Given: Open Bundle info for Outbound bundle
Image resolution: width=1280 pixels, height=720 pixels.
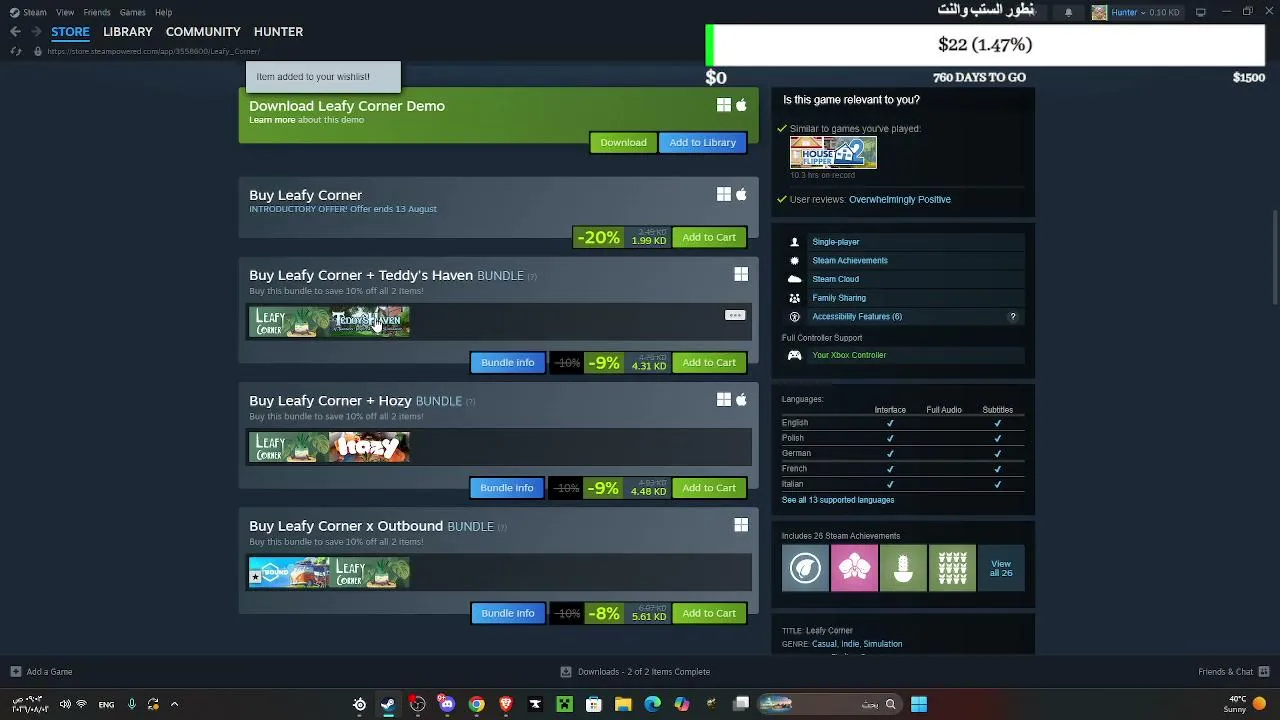Looking at the screenshot, I should coord(508,613).
